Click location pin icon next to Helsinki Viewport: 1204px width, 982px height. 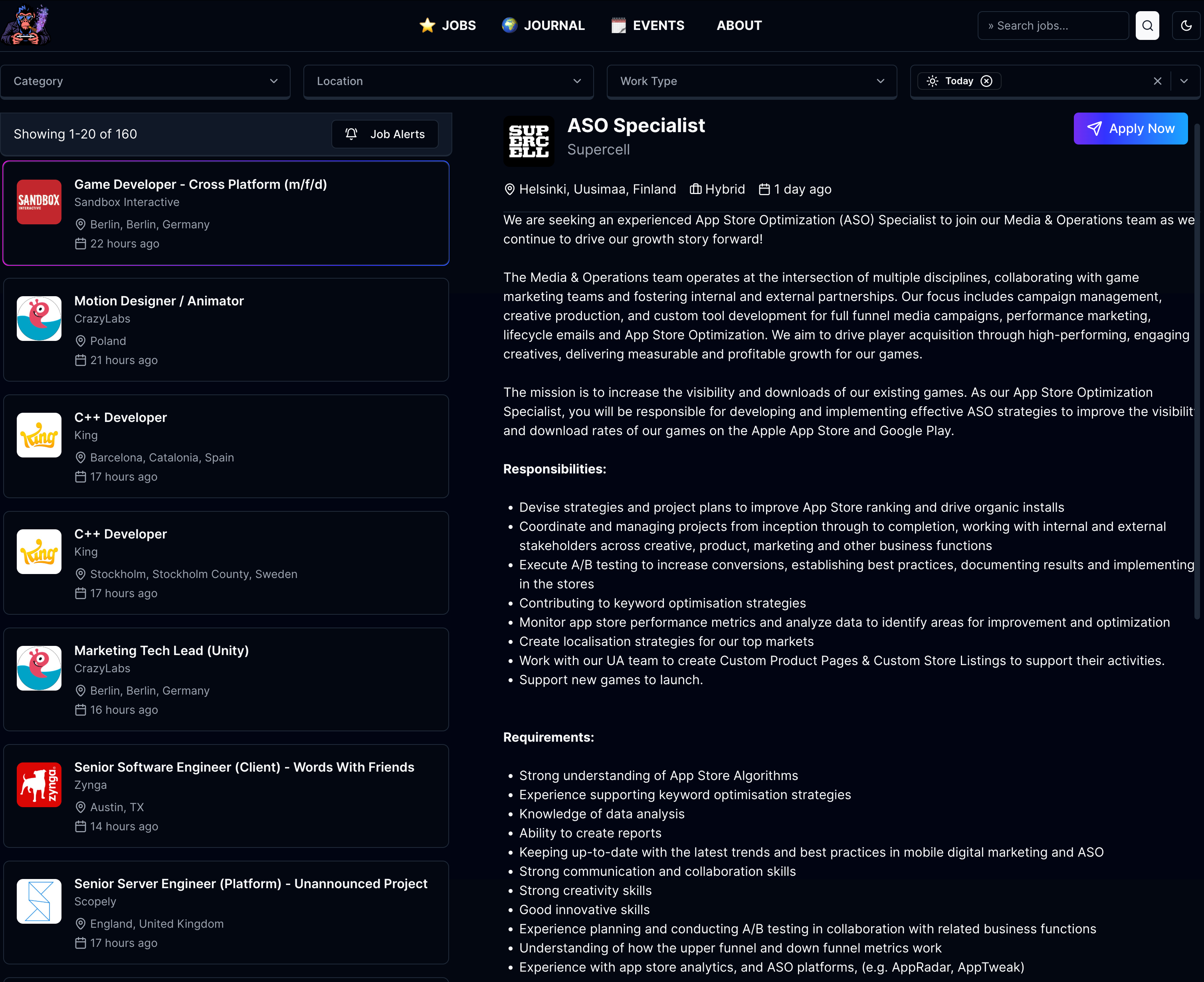[509, 190]
